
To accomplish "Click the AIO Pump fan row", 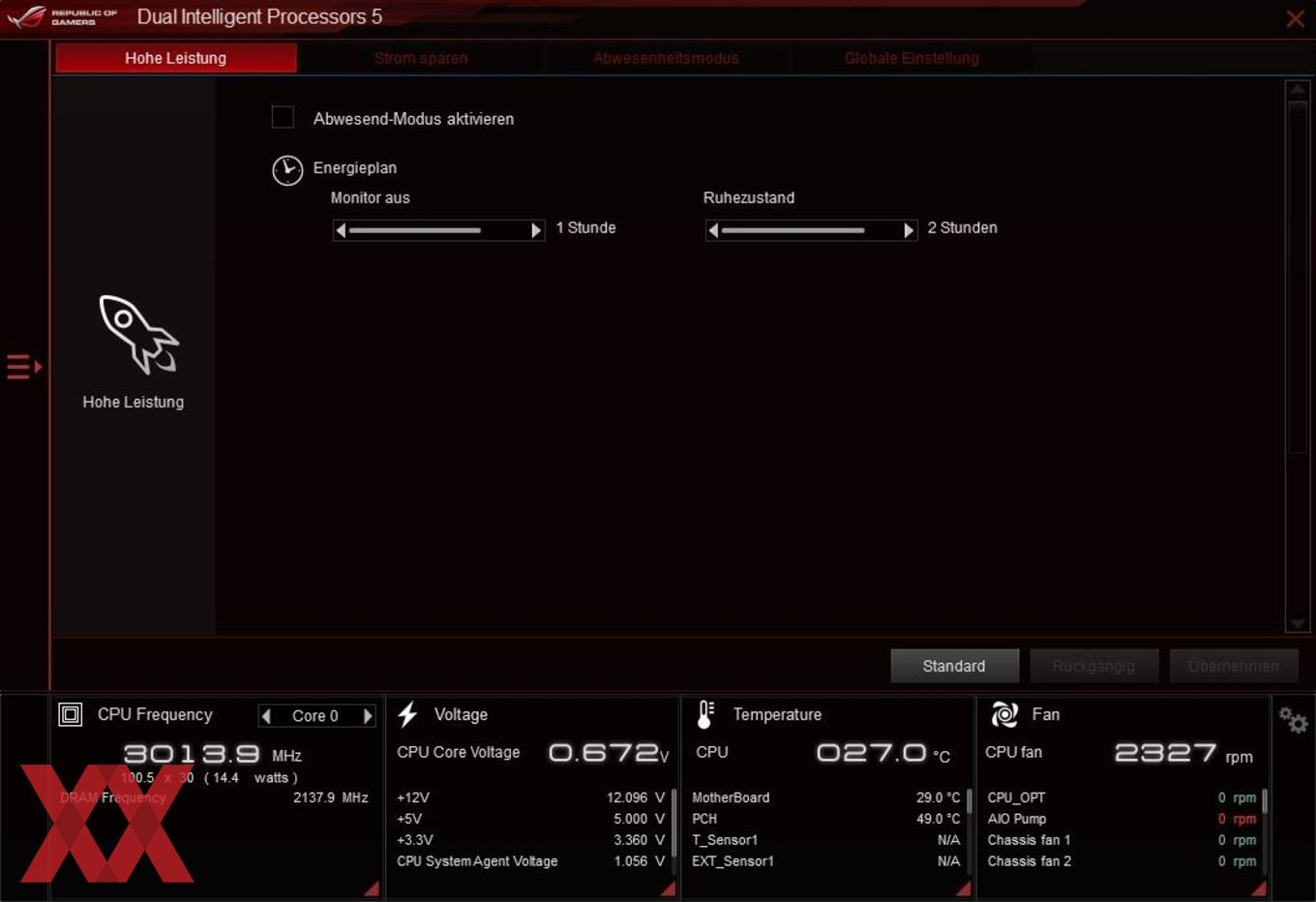I will click(1122, 819).
